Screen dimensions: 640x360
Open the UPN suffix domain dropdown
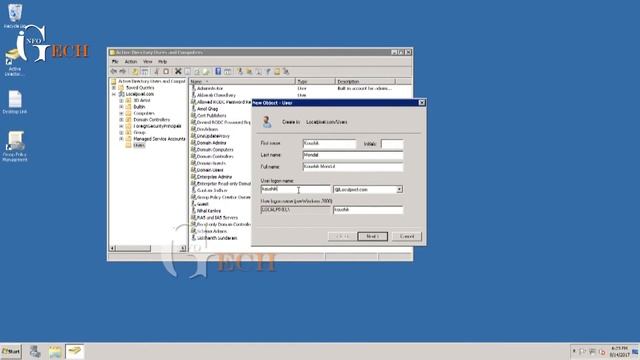399,189
